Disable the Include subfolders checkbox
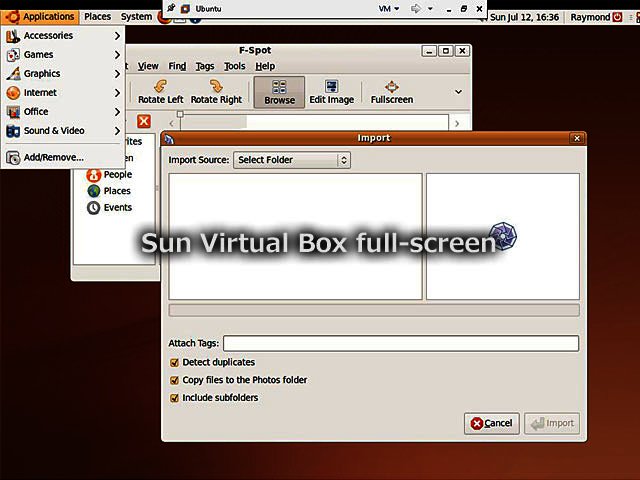 point(175,398)
